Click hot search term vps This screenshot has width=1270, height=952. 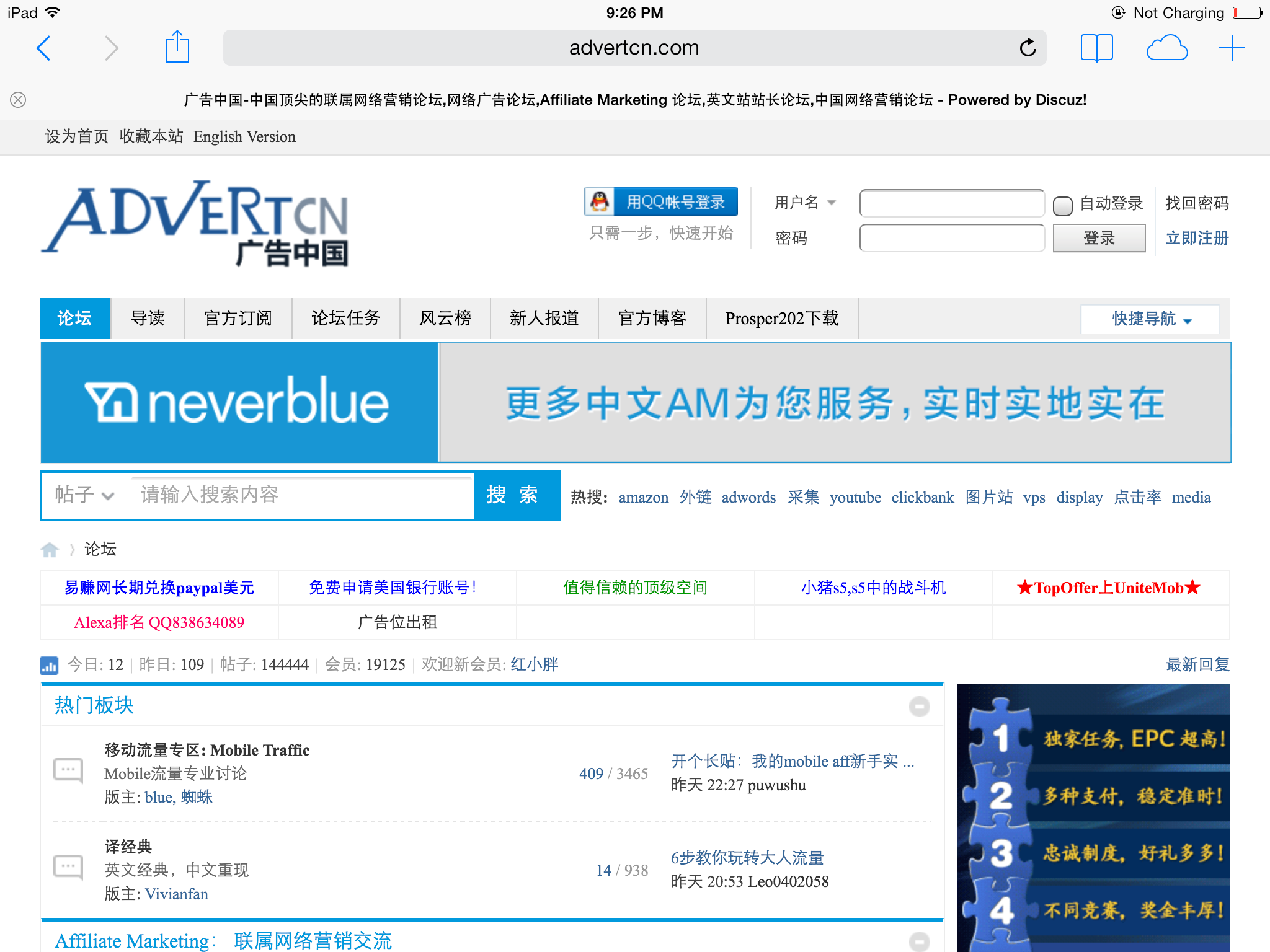pos(1034,498)
